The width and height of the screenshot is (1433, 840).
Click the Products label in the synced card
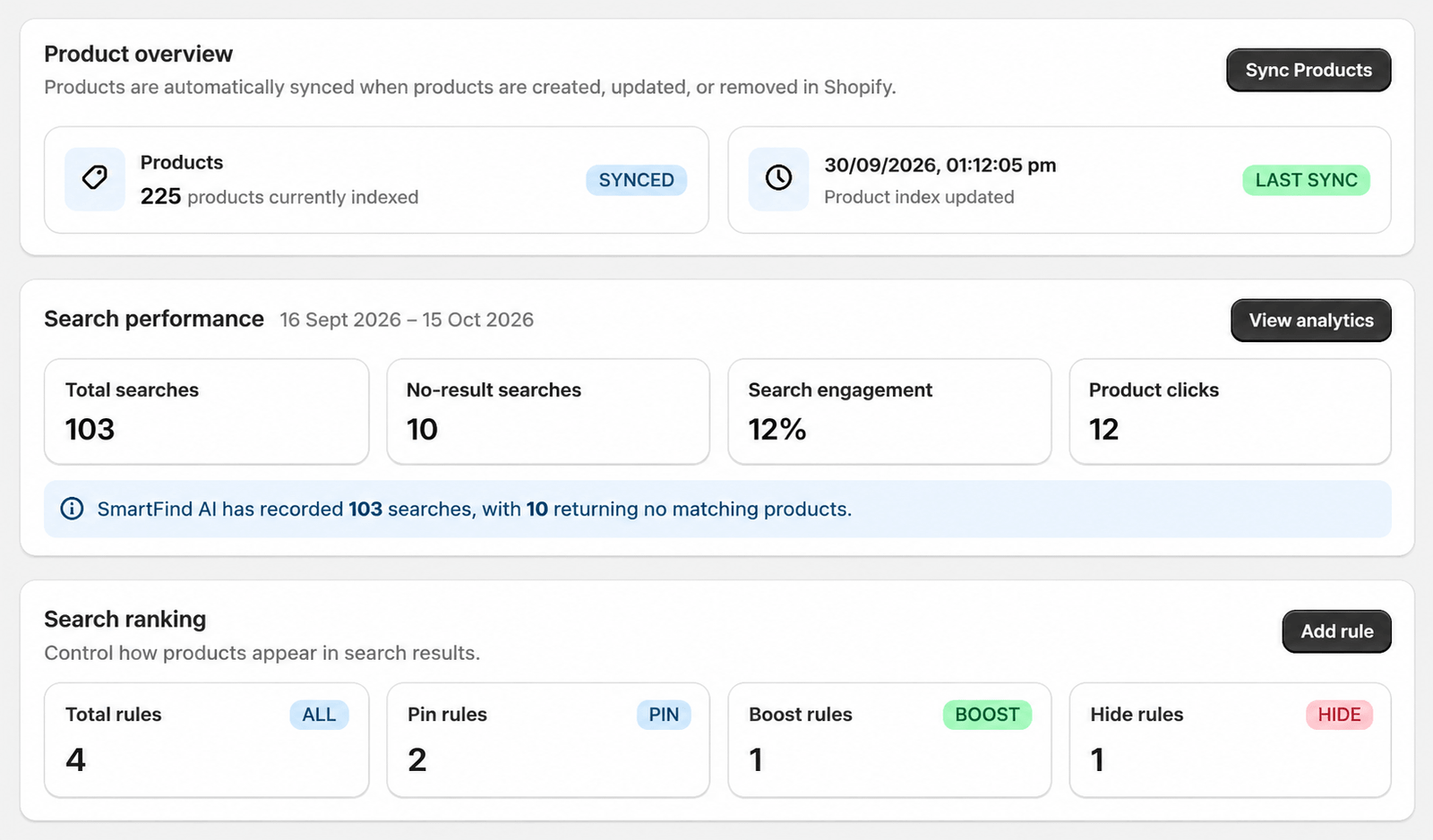coord(182,162)
